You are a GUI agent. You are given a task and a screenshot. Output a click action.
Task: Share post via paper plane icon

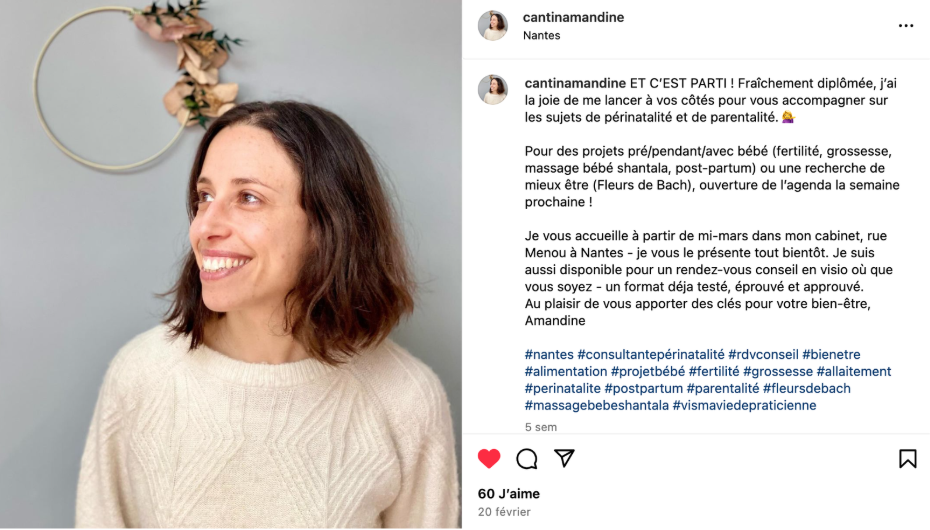pos(564,458)
